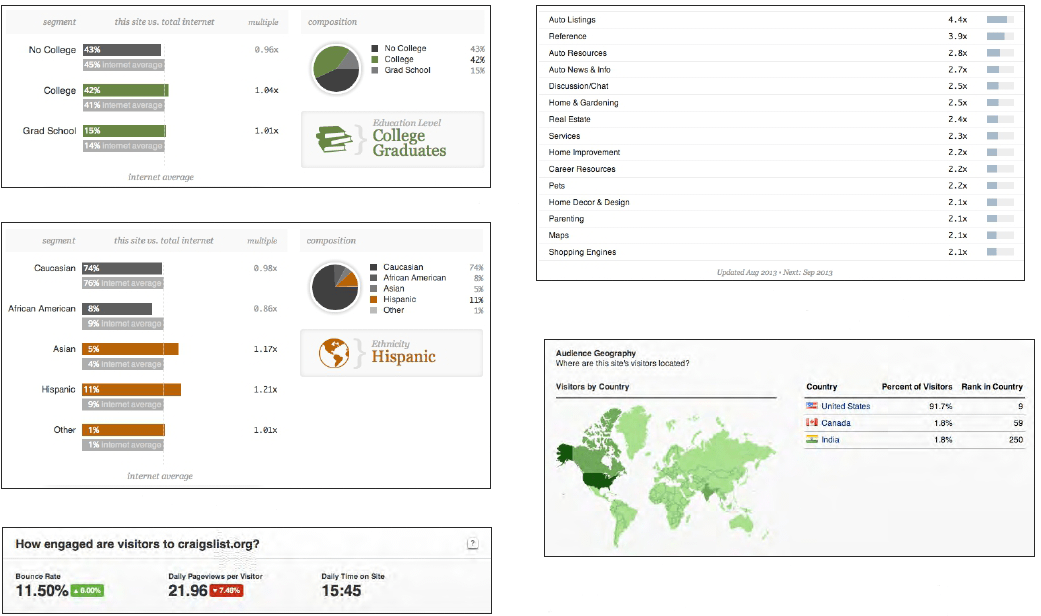
Task: Select the Real Estate row
Action: click(781, 119)
